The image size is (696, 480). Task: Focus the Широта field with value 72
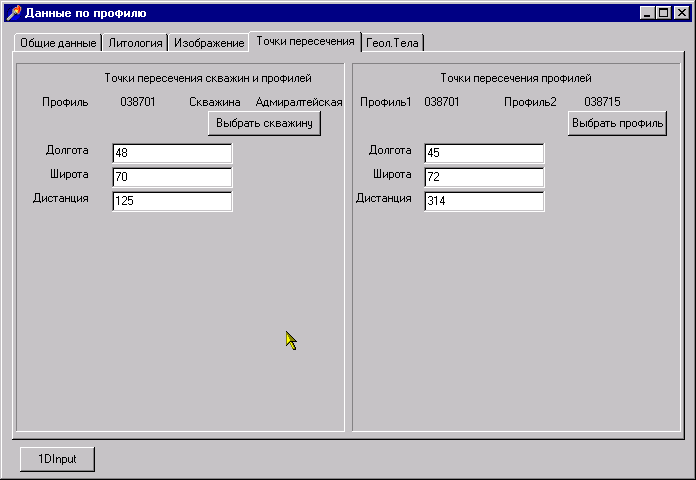point(484,177)
